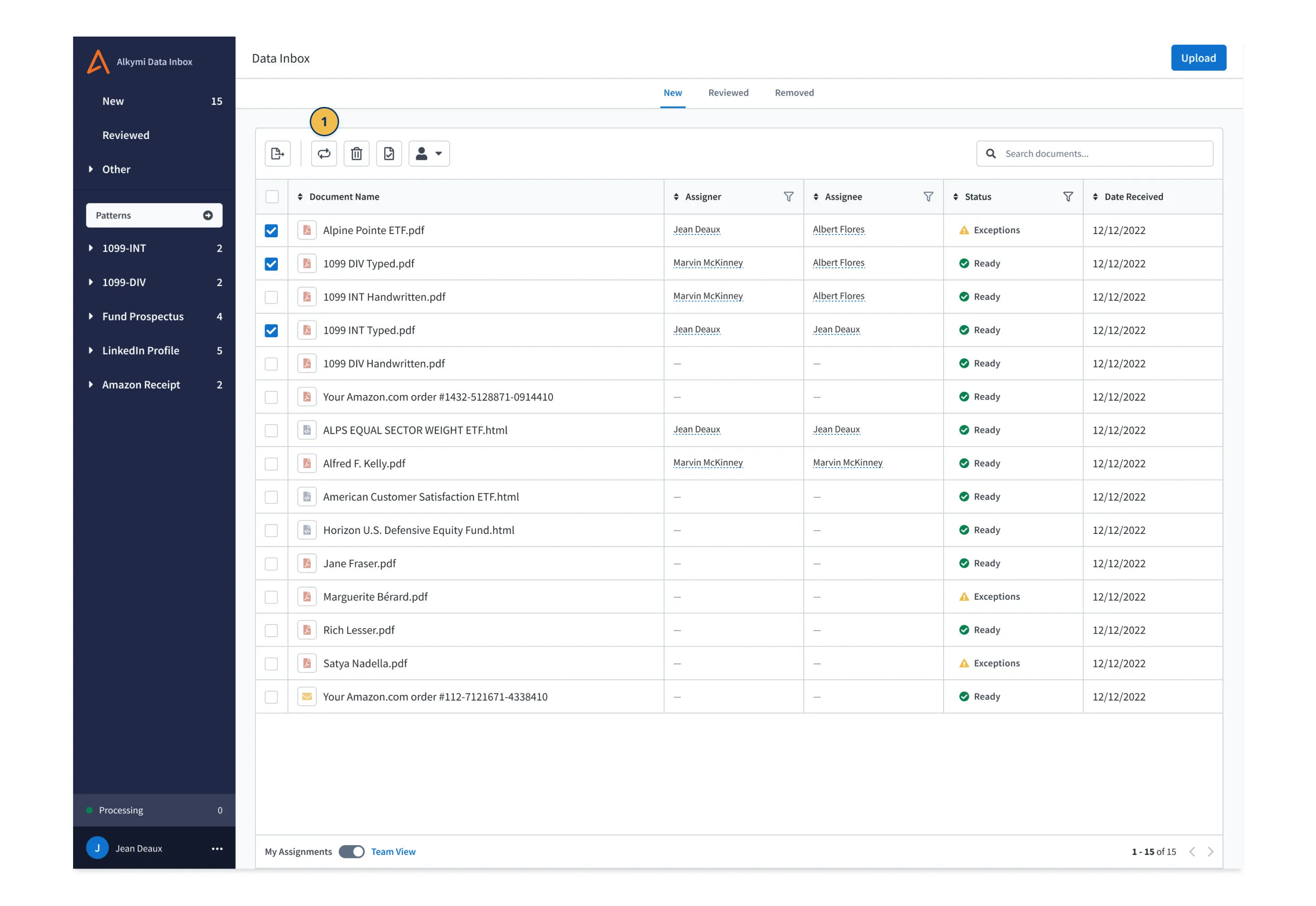The image size is (1316, 906).
Task: Switch to the Removed tab
Action: pos(795,92)
